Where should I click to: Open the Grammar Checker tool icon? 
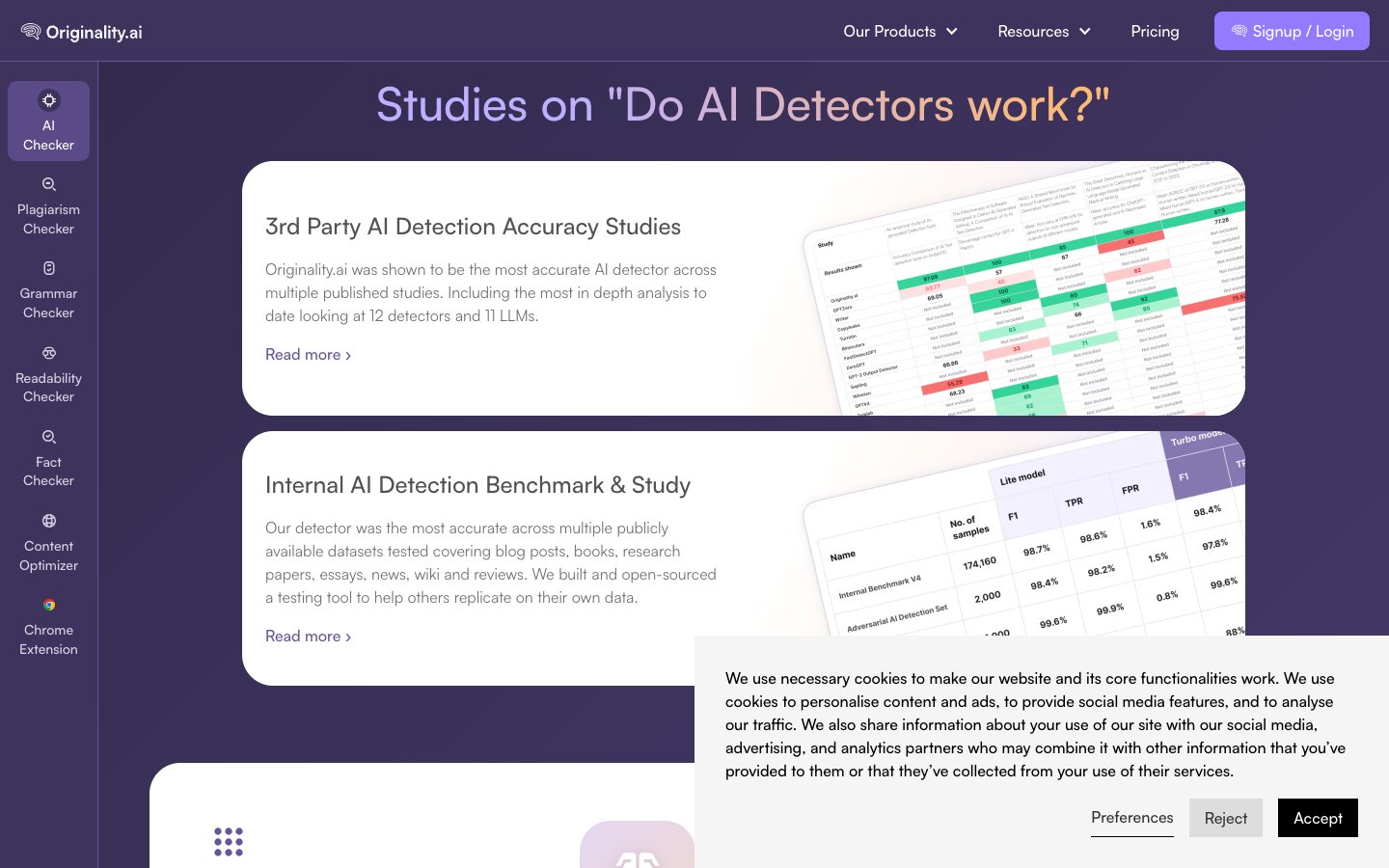click(48, 268)
